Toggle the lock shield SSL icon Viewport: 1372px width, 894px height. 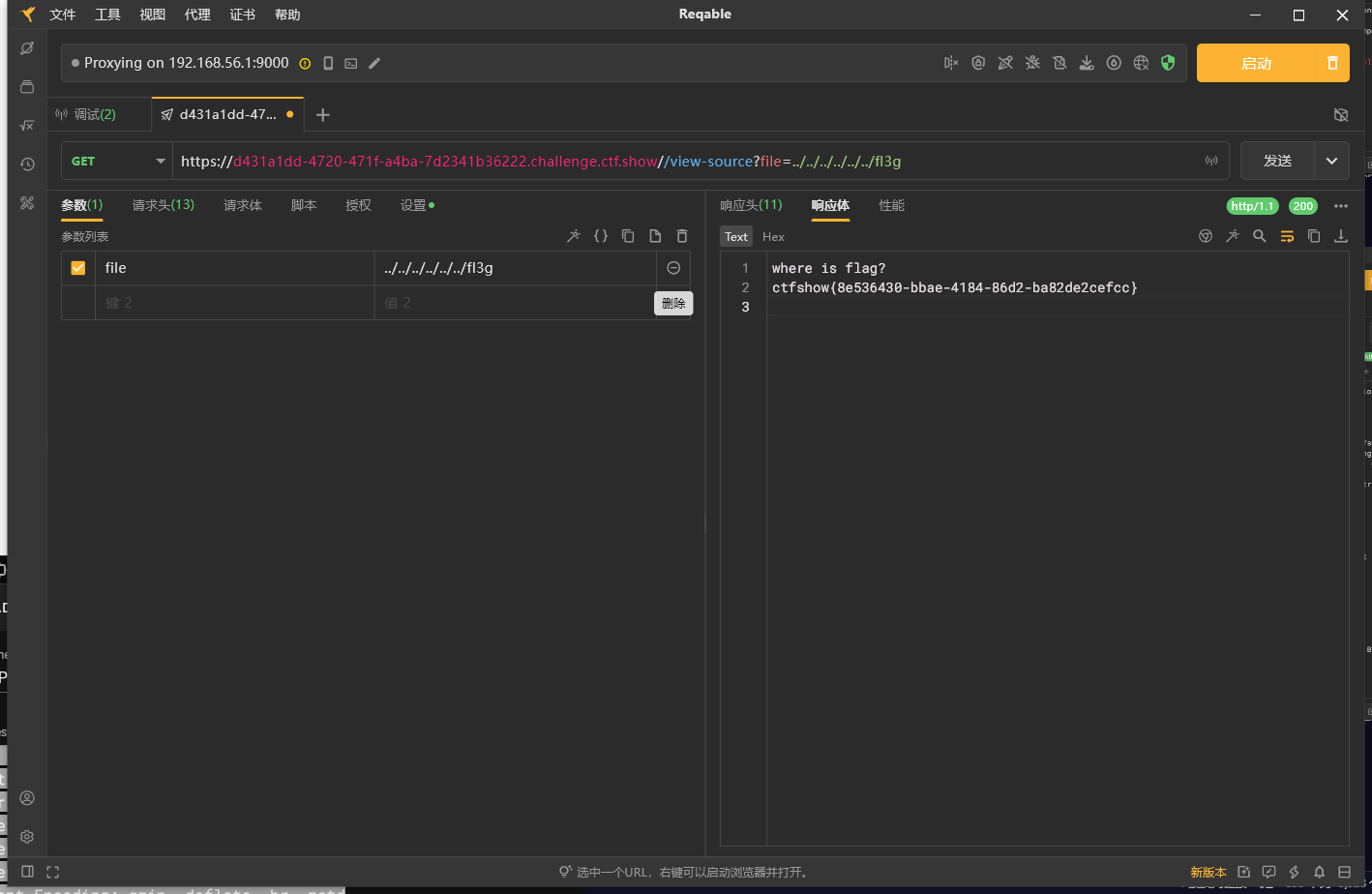pyautogui.click(x=978, y=63)
